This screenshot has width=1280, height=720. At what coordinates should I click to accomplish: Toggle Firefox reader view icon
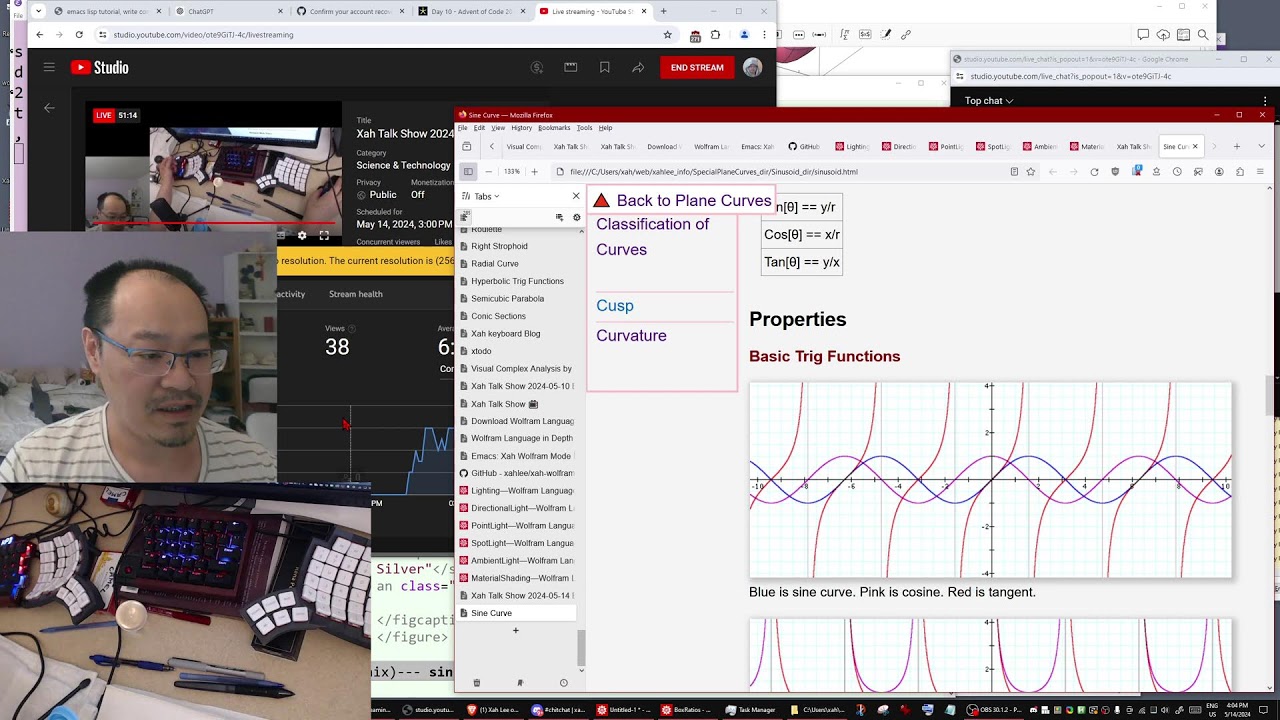click(x=1014, y=171)
